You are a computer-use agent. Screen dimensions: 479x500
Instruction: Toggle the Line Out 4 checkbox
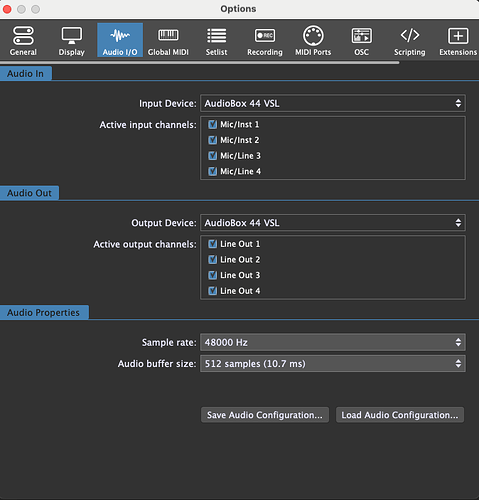tap(212, 291)
